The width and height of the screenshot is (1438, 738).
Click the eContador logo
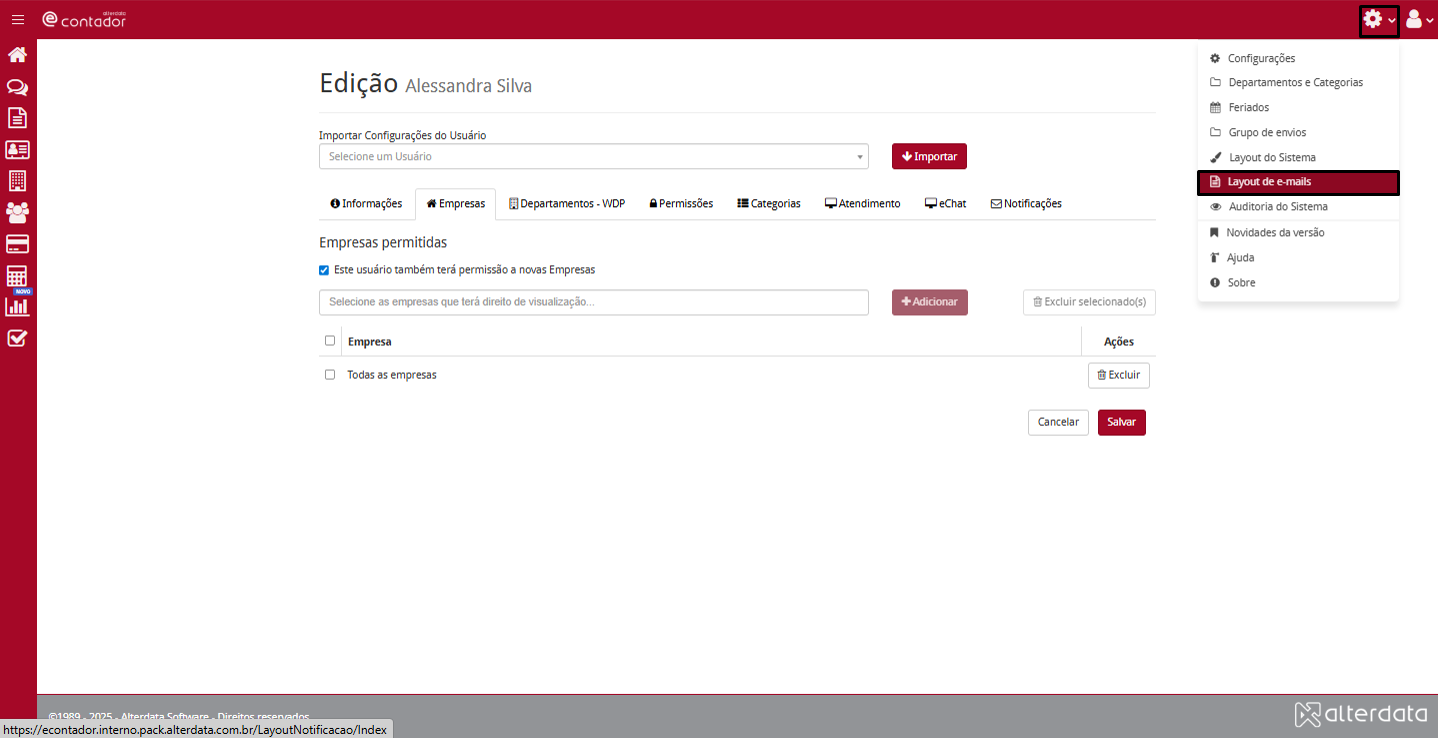coord(84,19)
